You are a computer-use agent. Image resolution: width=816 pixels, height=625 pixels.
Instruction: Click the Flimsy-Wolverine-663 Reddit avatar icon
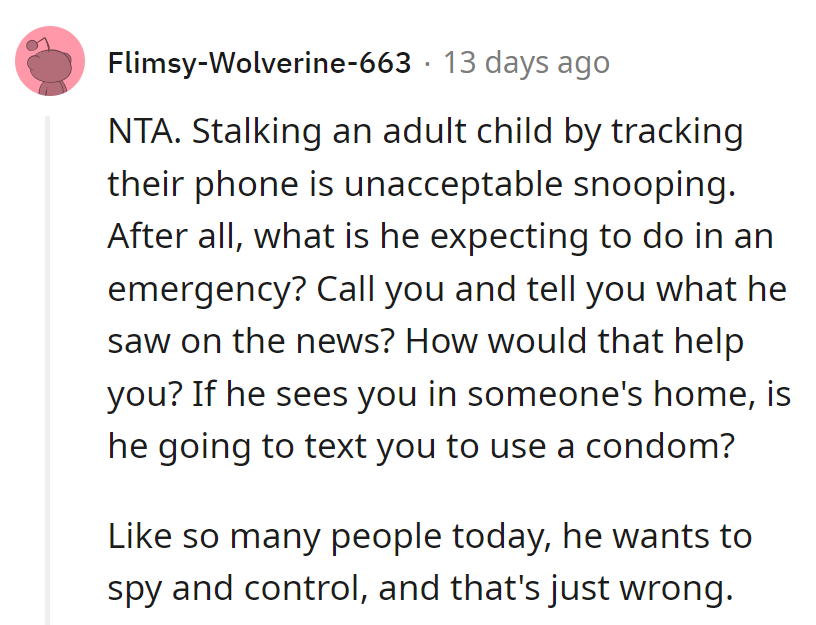(x=49, y=62)
